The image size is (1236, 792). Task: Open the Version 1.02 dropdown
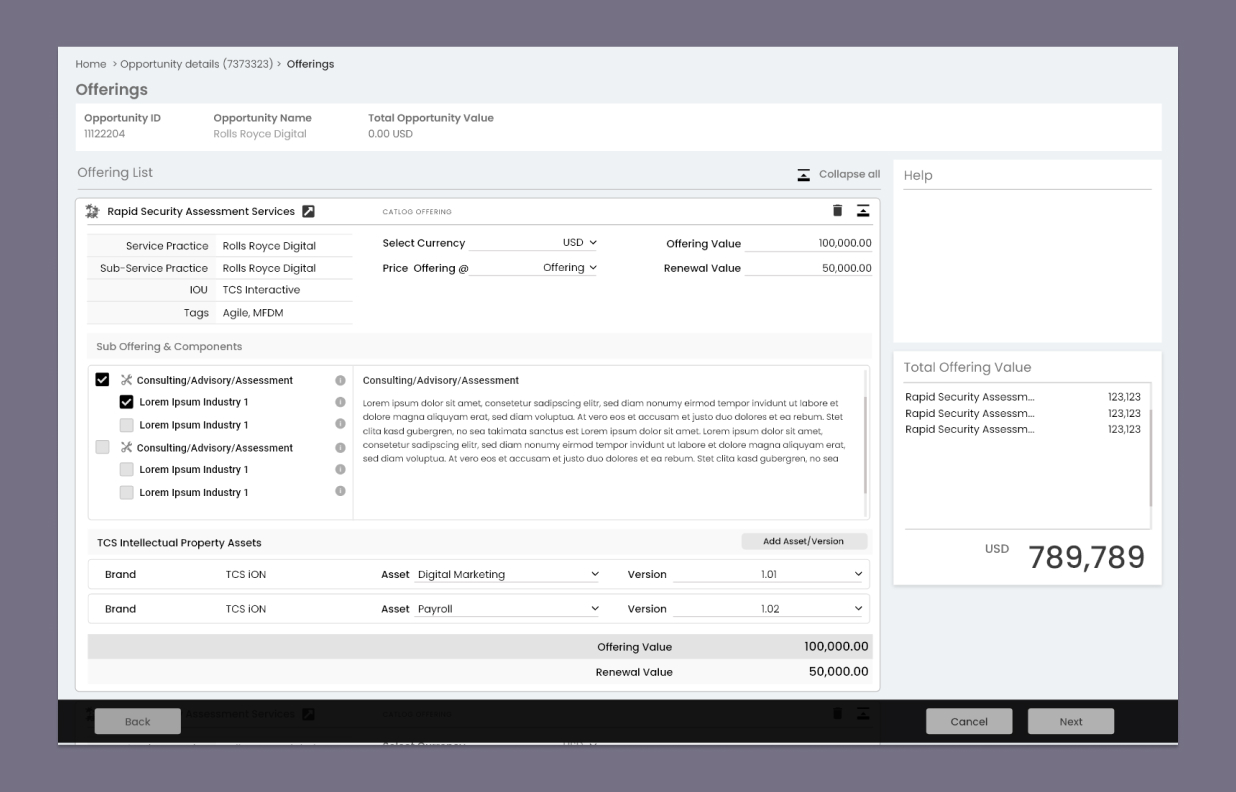tap(768, 609)
